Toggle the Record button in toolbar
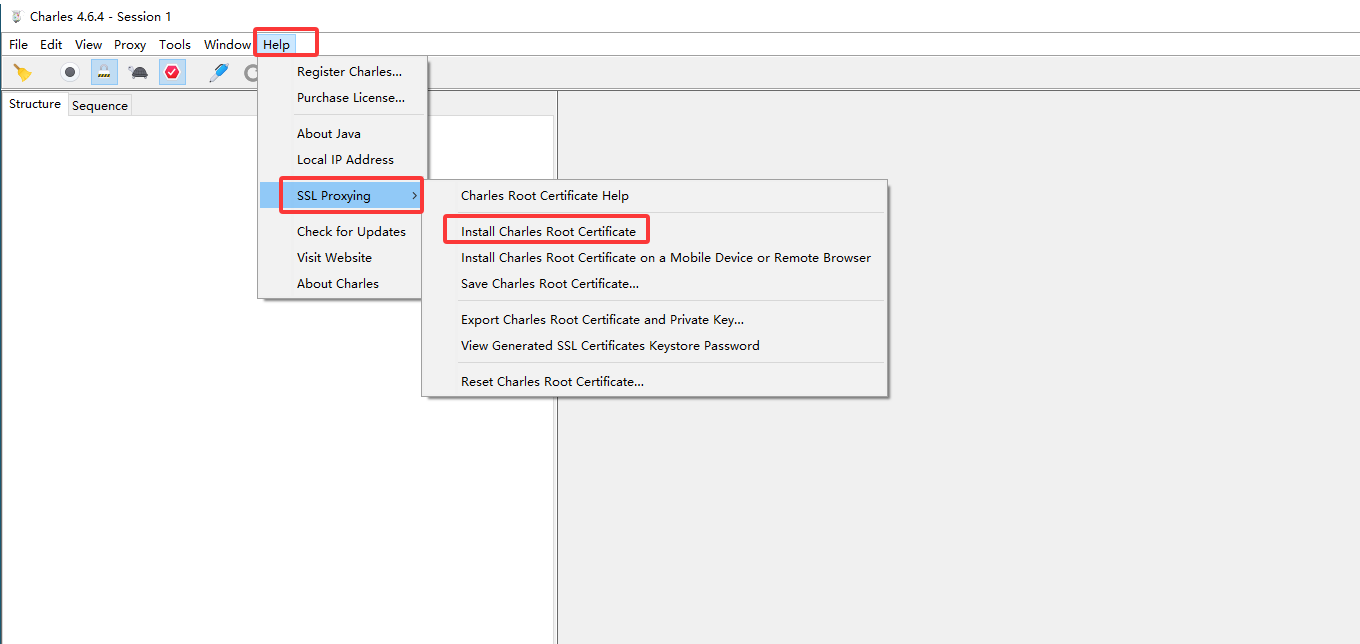This screenshot has height=644, width=1360. [x=69, y=72]
